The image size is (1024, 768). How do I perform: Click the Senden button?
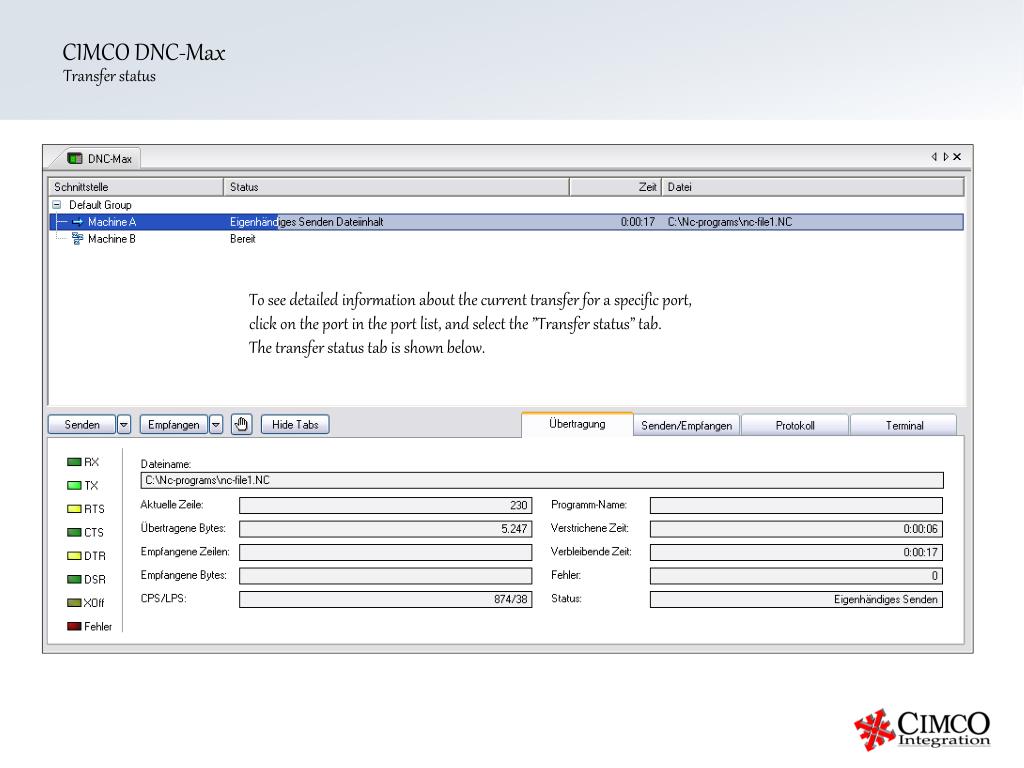coord(82,424)
